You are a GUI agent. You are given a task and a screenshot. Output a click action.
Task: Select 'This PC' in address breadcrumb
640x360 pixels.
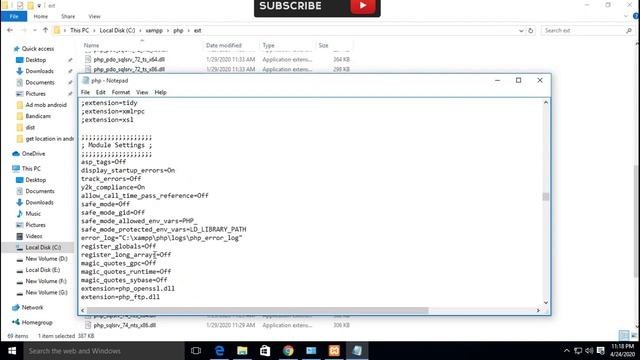pos(79,31)
